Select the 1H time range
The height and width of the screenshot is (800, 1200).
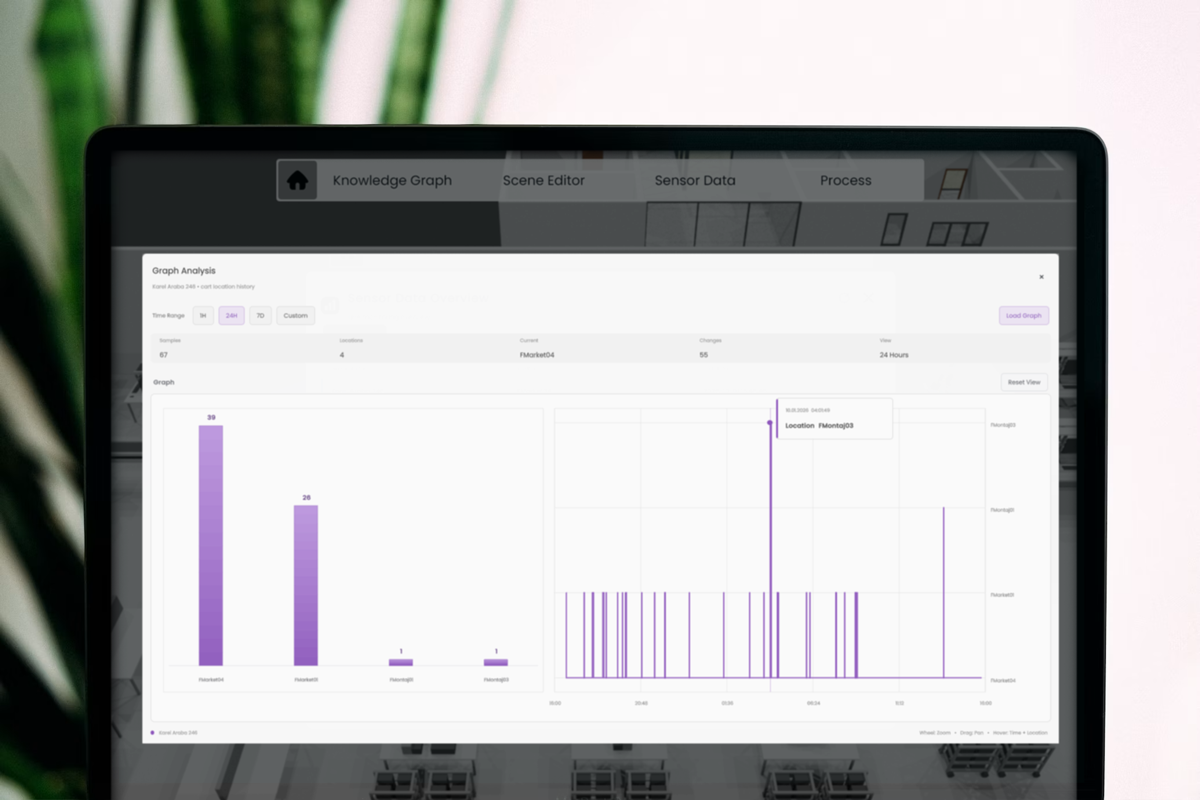[203, 316]
